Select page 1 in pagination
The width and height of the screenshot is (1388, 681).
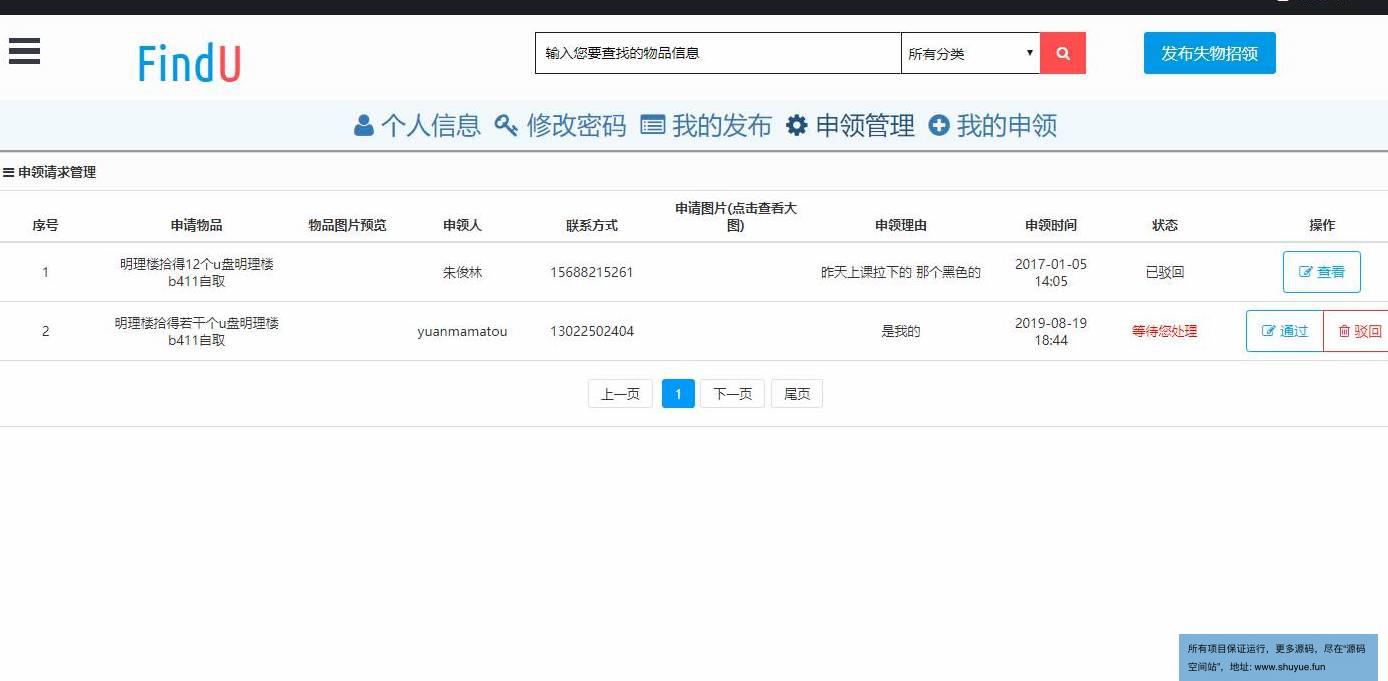click(678, 394)
